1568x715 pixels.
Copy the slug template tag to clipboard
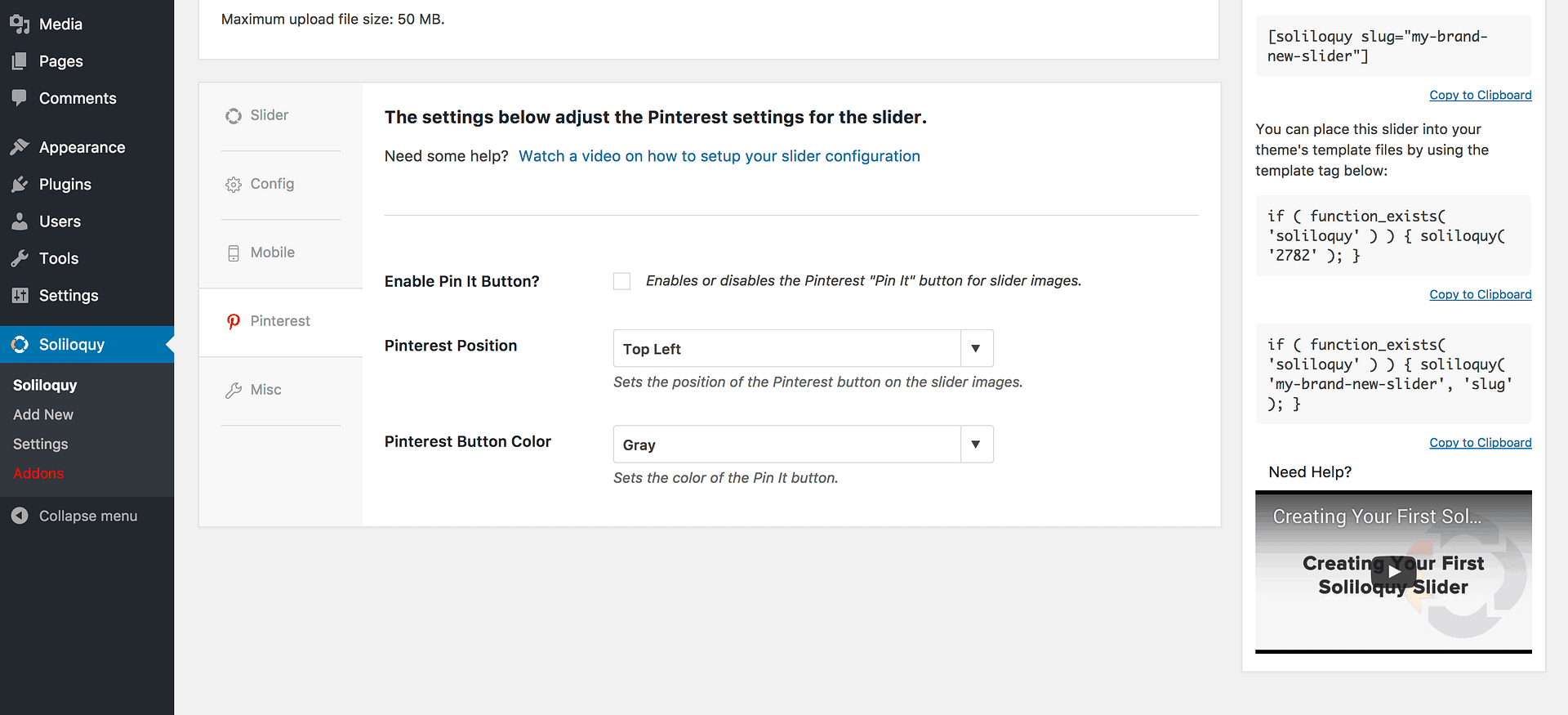[x=1480, y=442]
